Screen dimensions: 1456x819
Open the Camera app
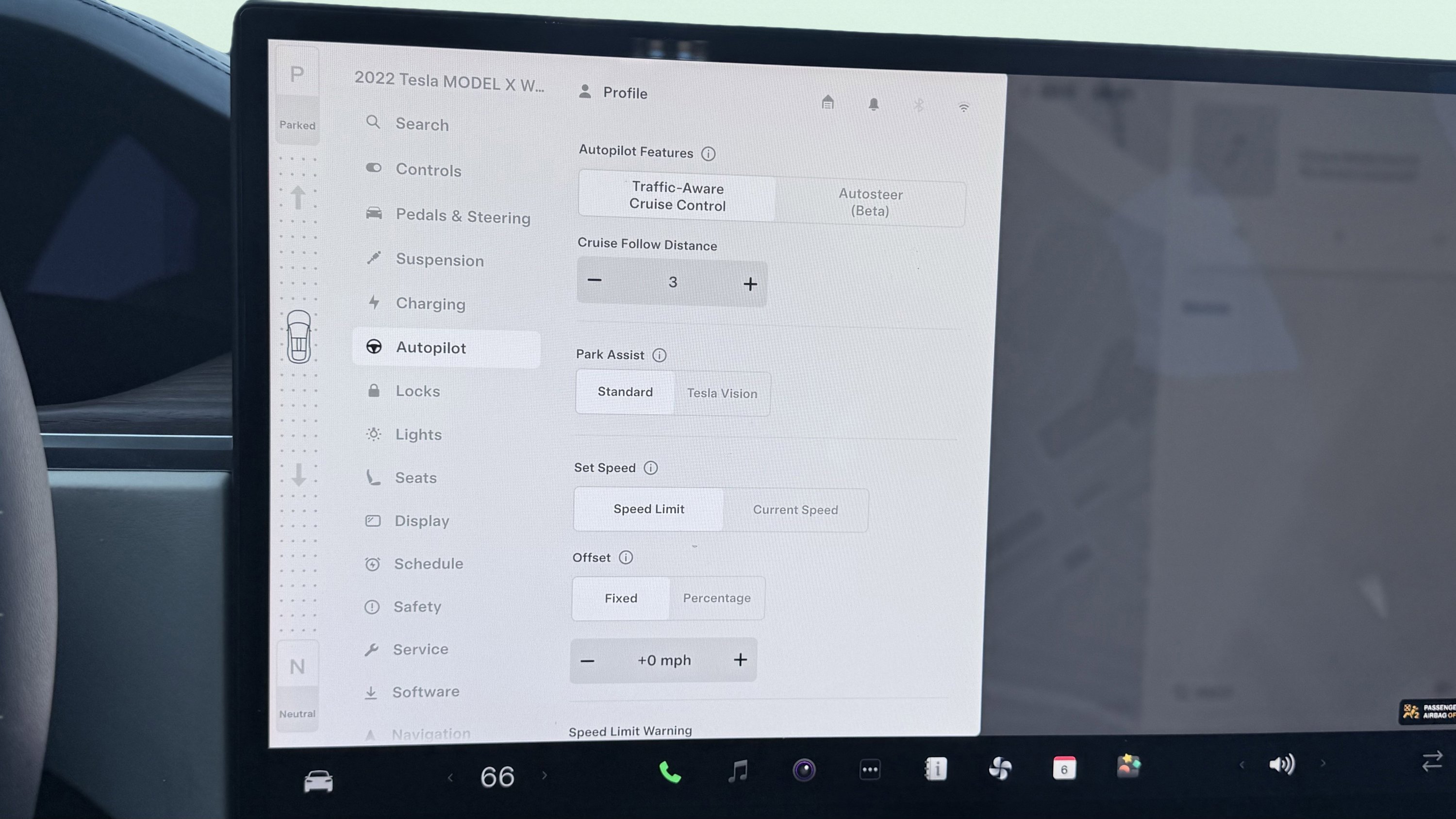[804, 770]
